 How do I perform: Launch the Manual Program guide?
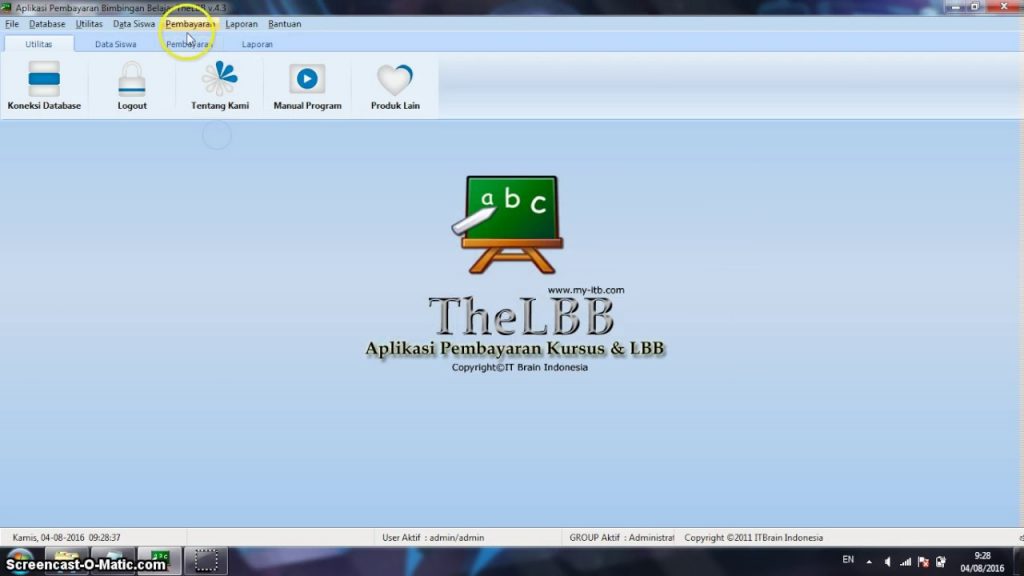[306, 85]
